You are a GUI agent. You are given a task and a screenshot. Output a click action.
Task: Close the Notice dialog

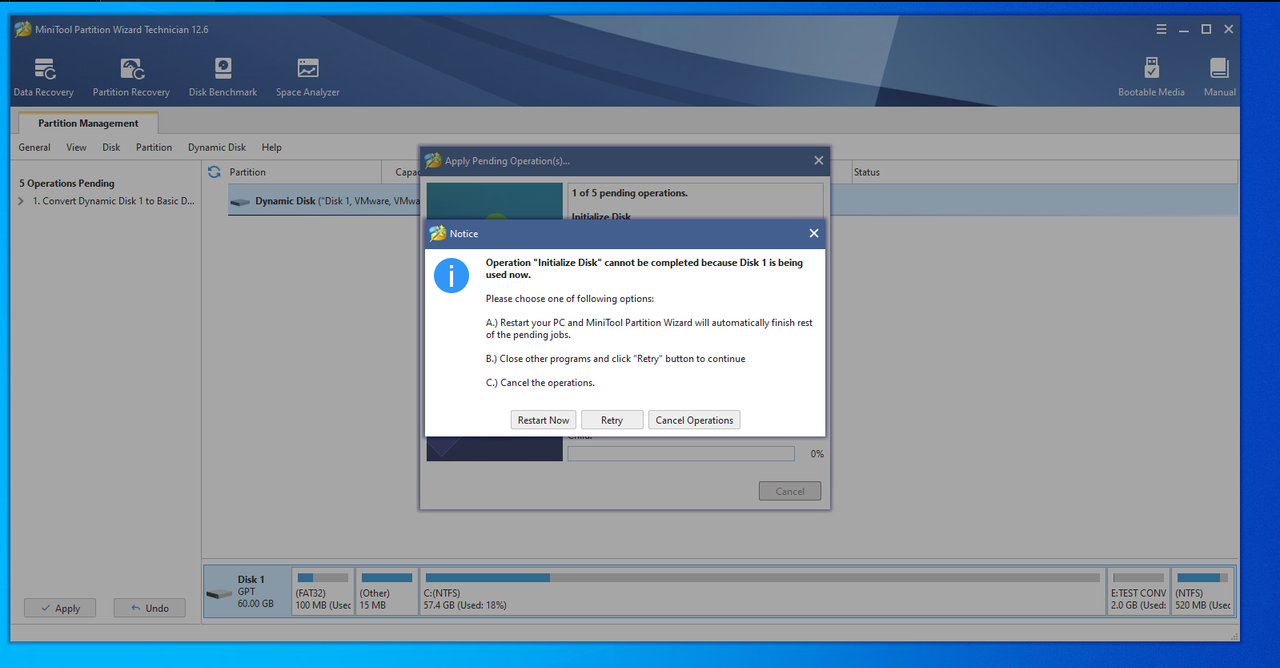[x=813, y=234]
